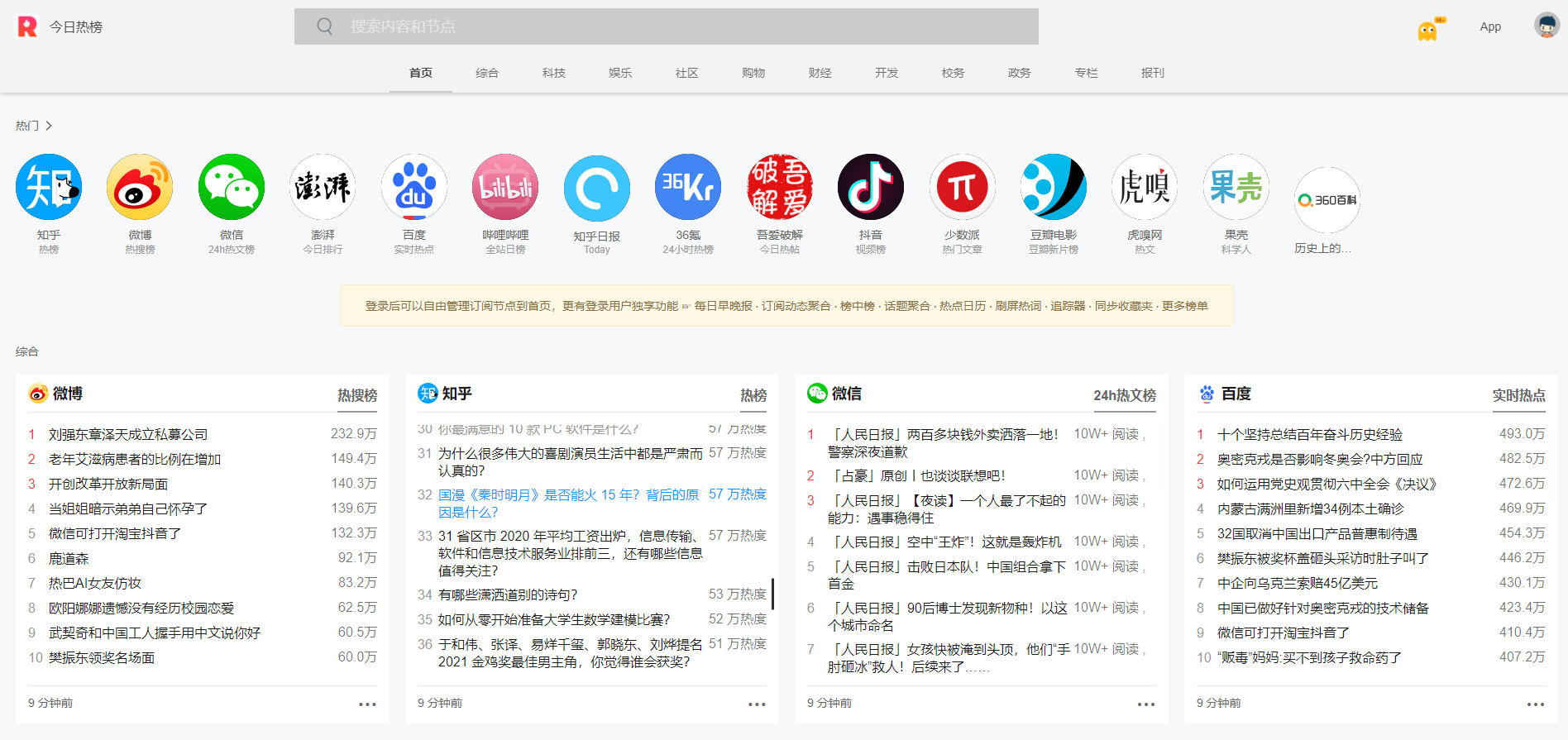Switch to the 科技 tab
The width and height of the screenshot is (1568, 740).
click(x=554, y=73)
